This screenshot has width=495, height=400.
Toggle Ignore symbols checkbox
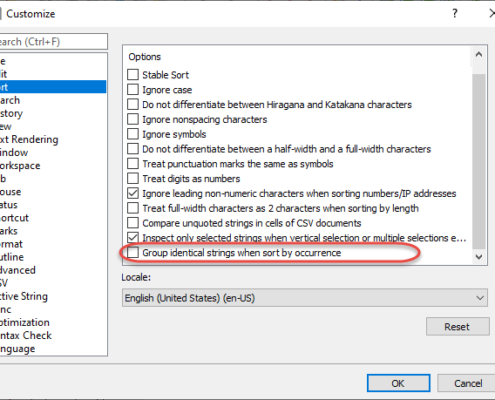point(133,134)
